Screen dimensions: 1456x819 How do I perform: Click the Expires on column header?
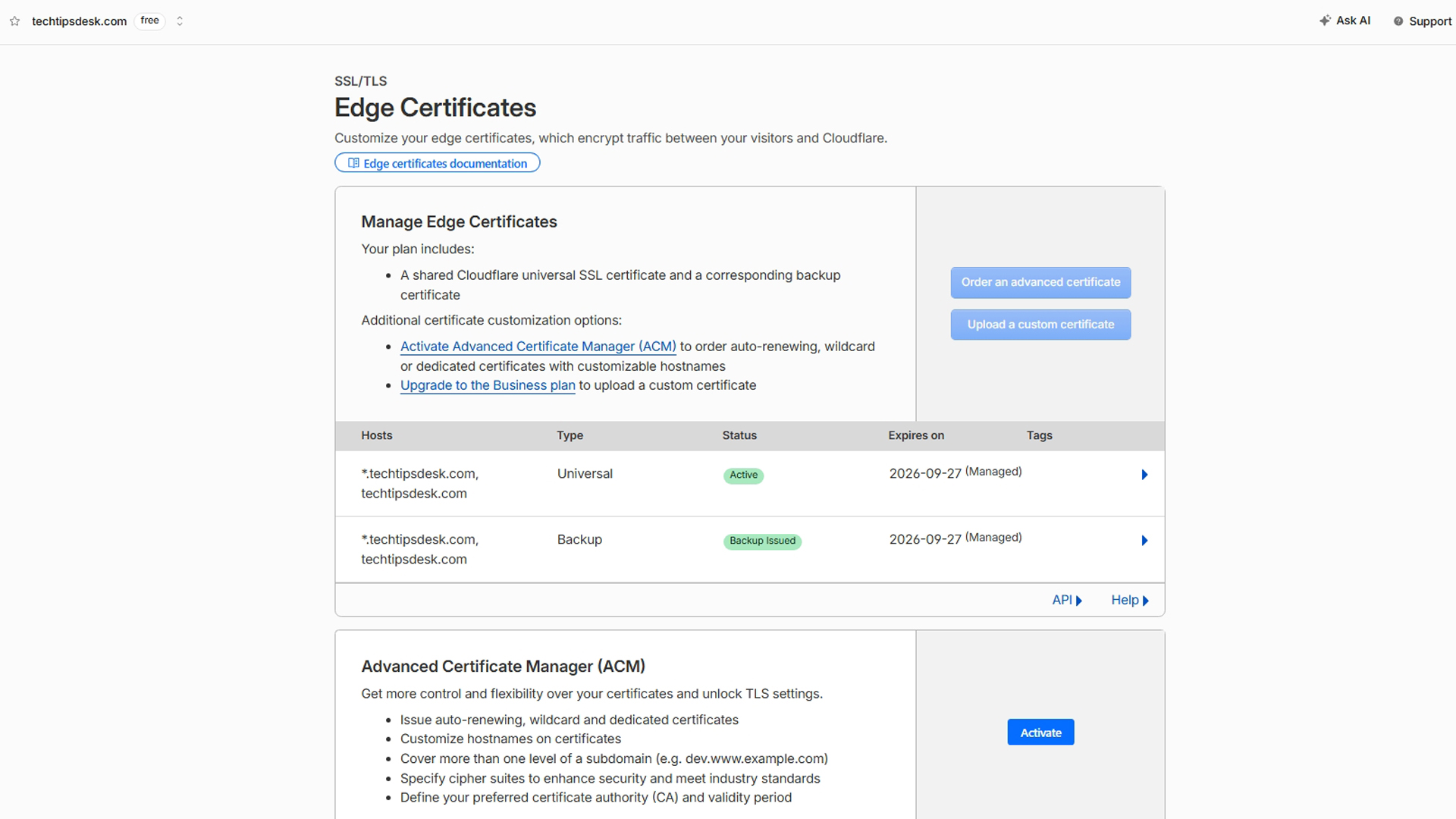pos(916,435)
